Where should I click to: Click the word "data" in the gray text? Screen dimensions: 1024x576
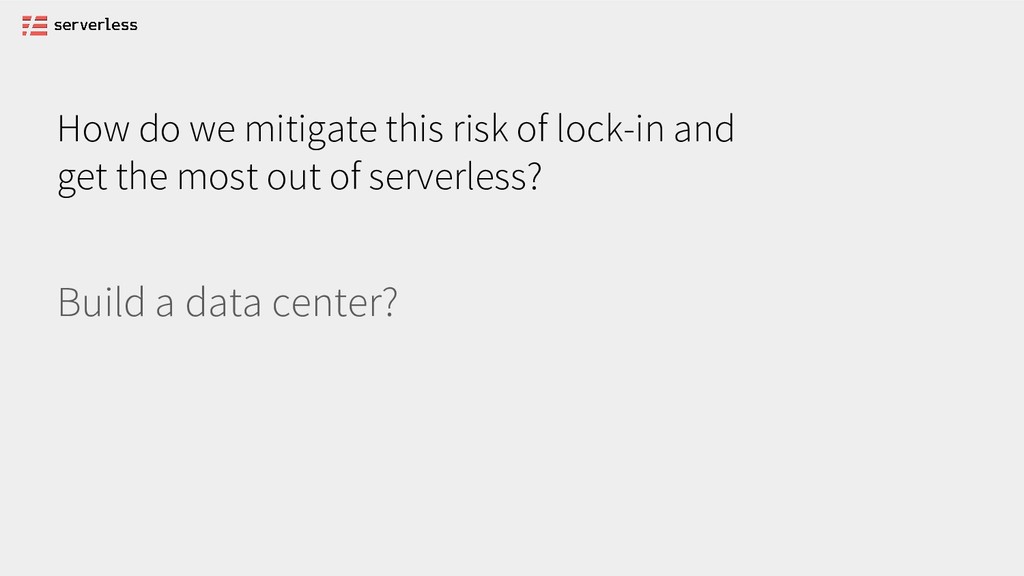pos(223,302)
